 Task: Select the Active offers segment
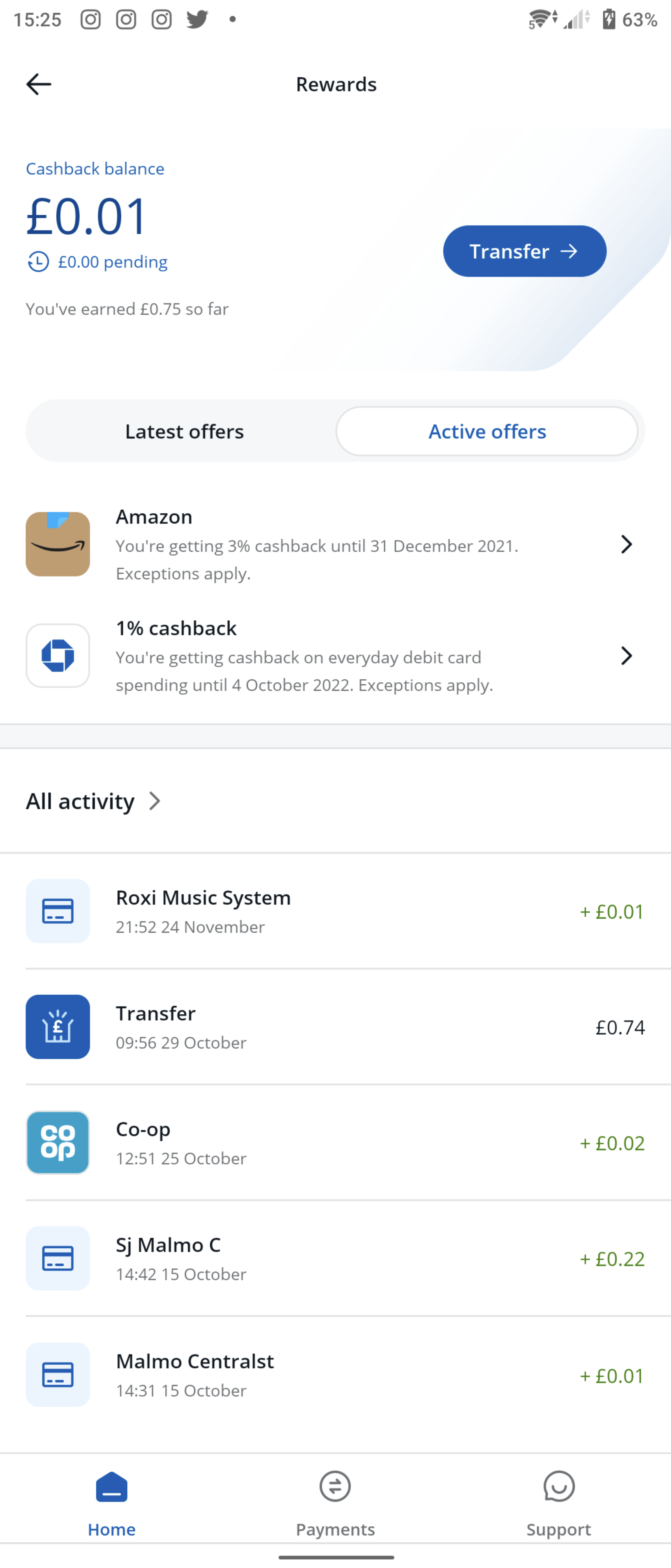point(487,432)
